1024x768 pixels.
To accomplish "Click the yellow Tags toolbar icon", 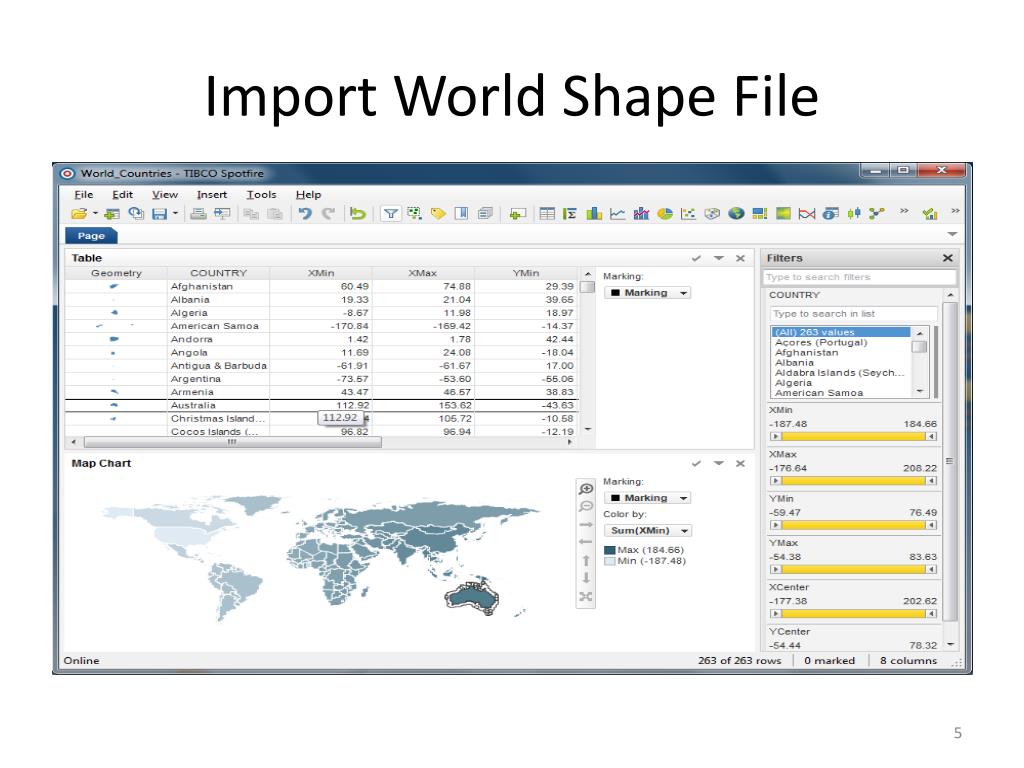I will tap(438, 214).
